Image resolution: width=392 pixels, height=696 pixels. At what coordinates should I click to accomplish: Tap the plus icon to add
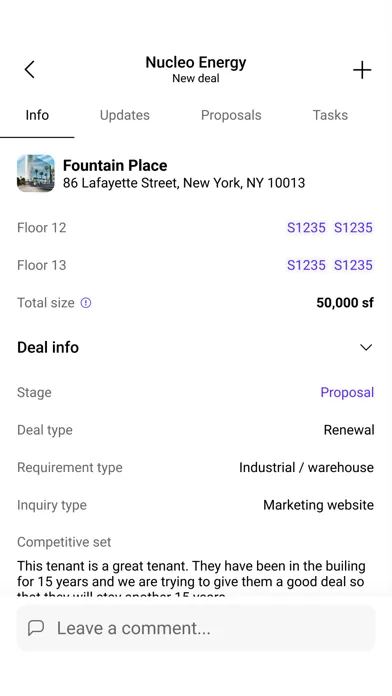362,70
